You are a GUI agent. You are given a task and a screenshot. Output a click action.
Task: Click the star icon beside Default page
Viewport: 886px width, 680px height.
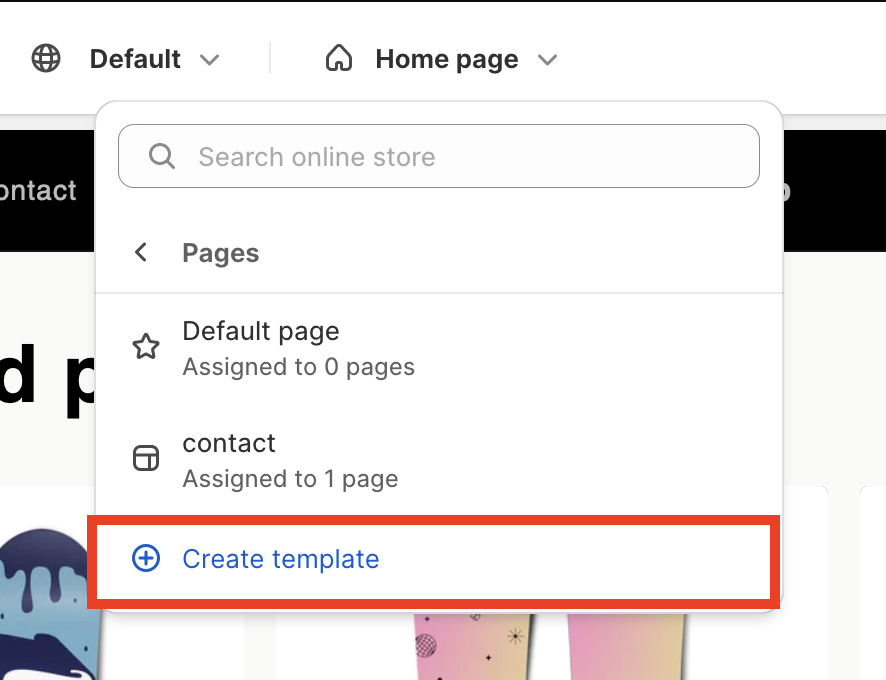point(146,347)
